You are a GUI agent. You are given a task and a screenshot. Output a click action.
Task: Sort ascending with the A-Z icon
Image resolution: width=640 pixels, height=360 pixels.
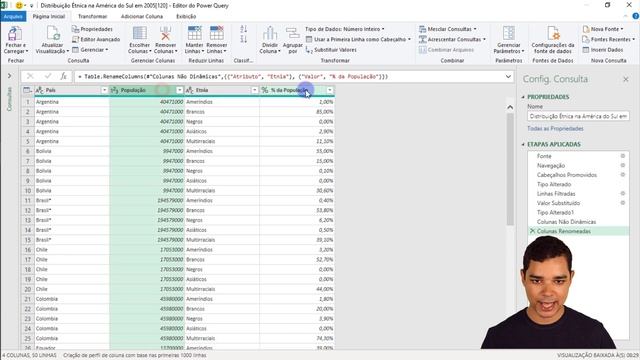[x=244, y=29]
